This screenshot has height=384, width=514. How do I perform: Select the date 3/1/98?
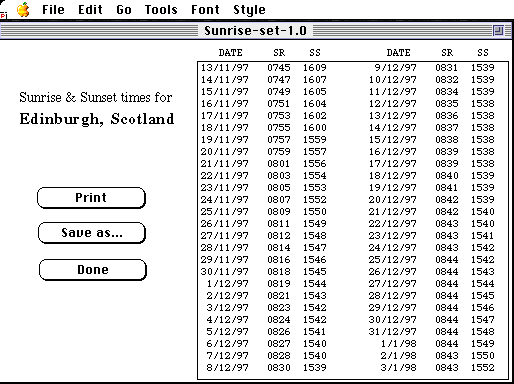[x=399, y=368]
